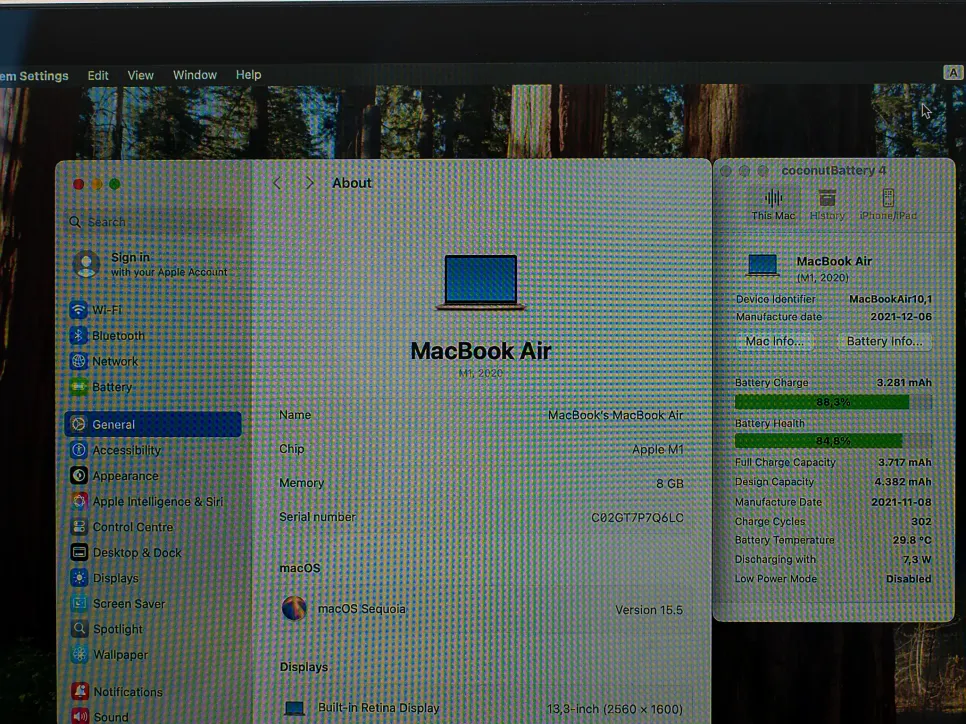Click the Spotlight magnifier icon in sidebar

[79, 628]
